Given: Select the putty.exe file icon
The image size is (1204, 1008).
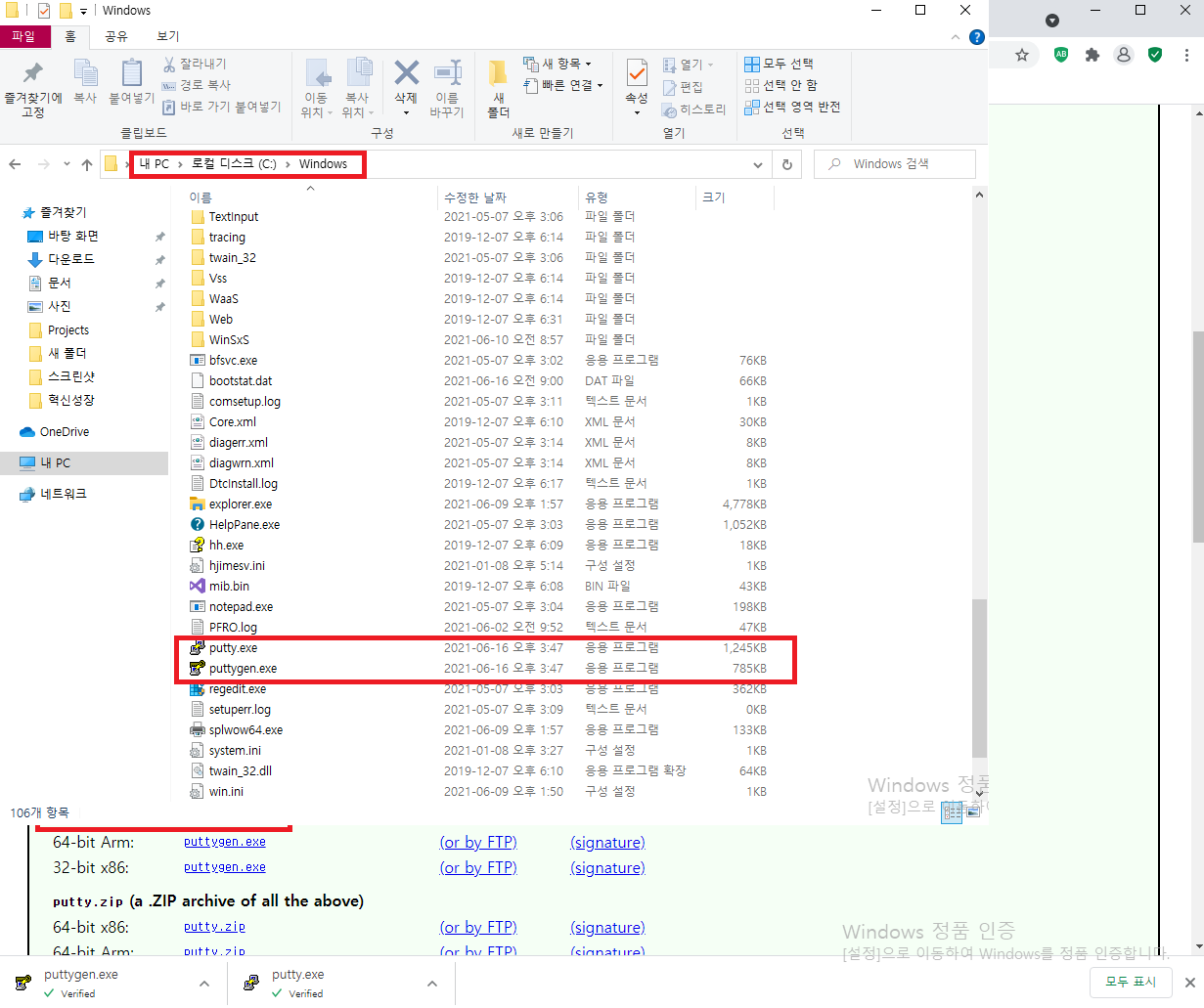Looking at the screenshot, I should point(198,647).
